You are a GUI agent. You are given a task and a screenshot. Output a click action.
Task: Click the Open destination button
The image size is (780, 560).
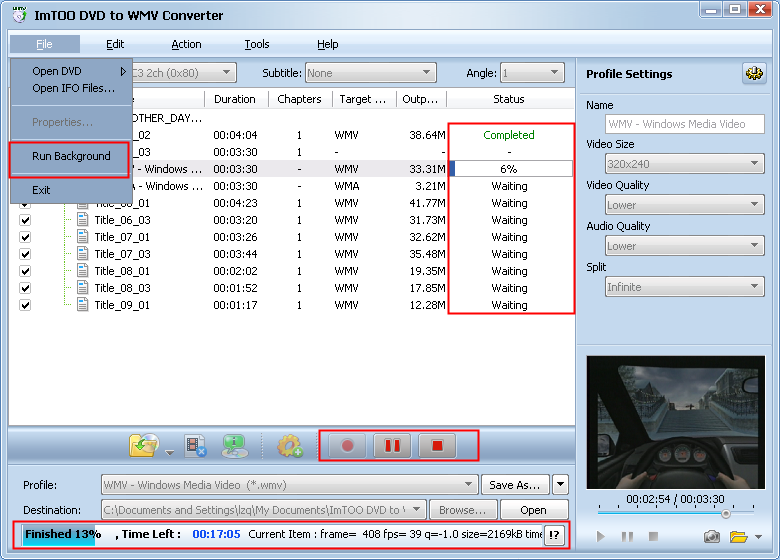click(x=534, y=509)
